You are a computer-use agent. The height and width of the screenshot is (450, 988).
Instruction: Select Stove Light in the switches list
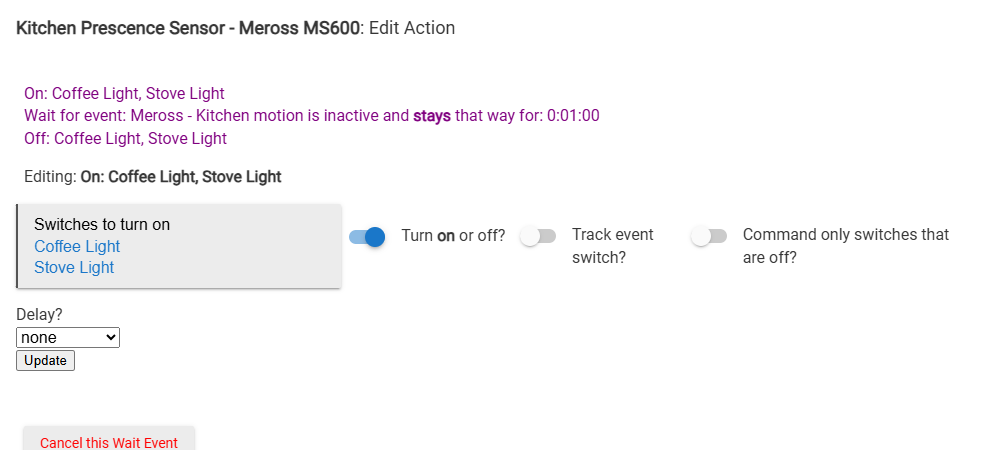tap(74, 267)
